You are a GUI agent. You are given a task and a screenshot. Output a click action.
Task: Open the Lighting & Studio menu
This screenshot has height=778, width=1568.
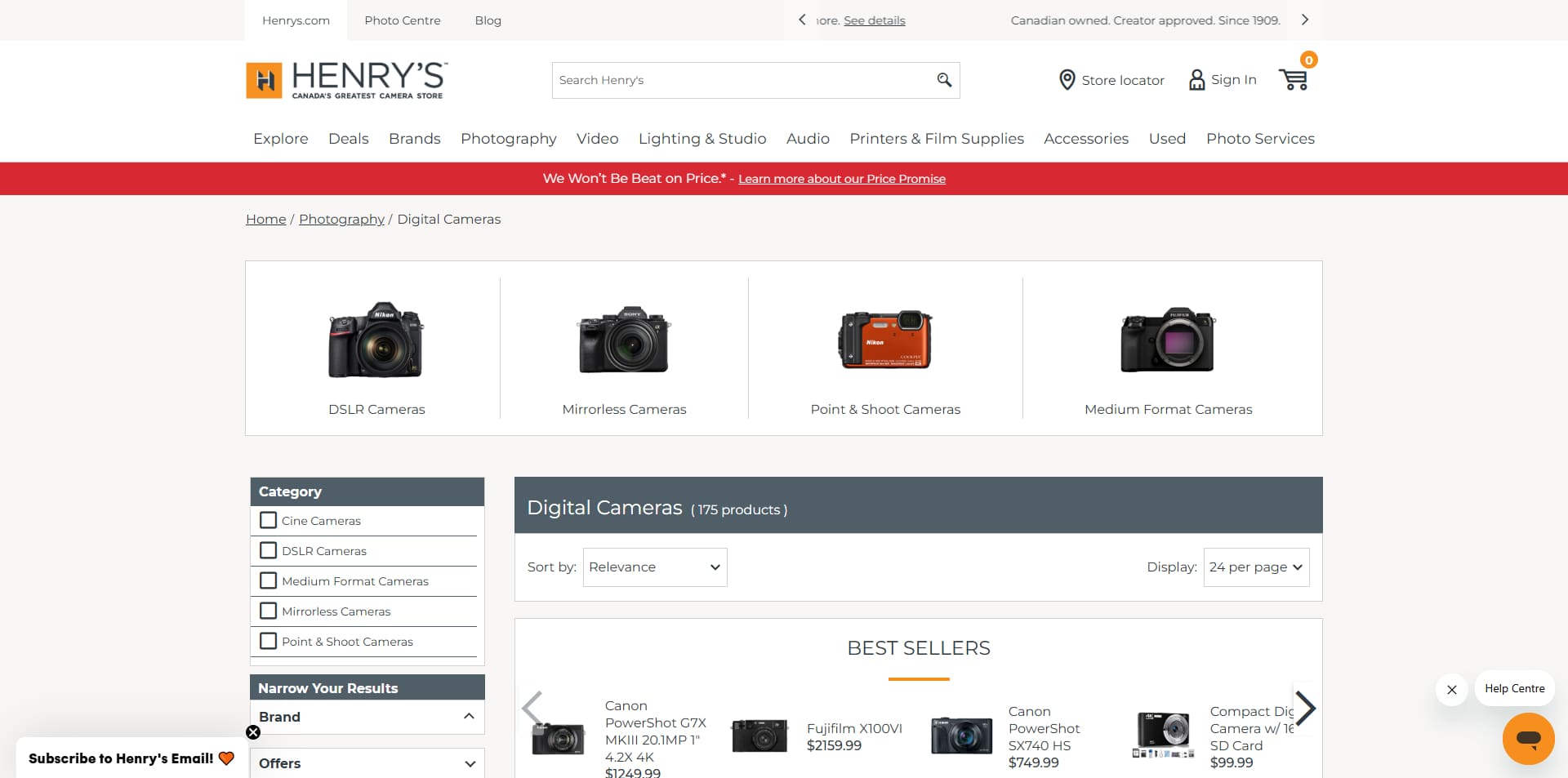[x=702, y=139]
